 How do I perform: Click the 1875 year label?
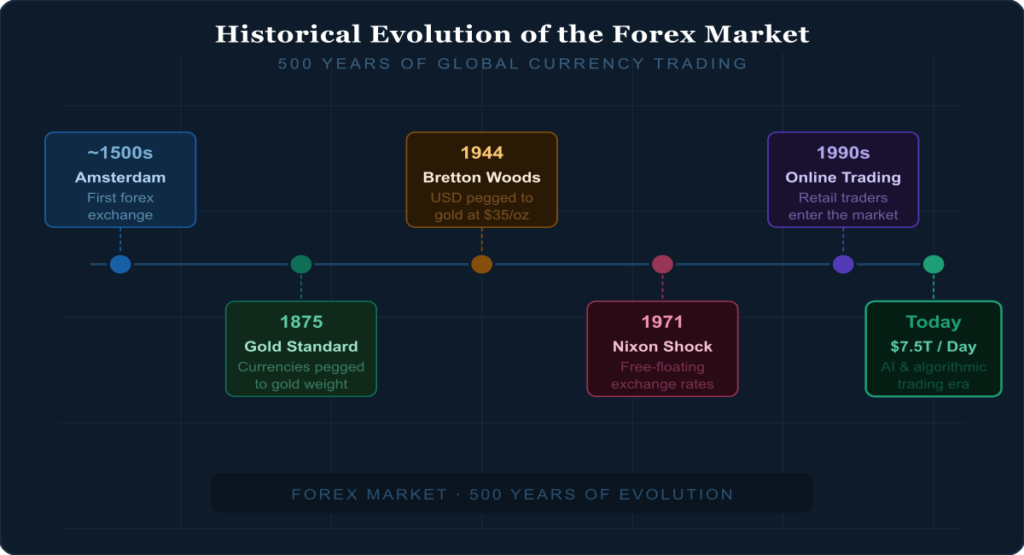coord(301,322)
